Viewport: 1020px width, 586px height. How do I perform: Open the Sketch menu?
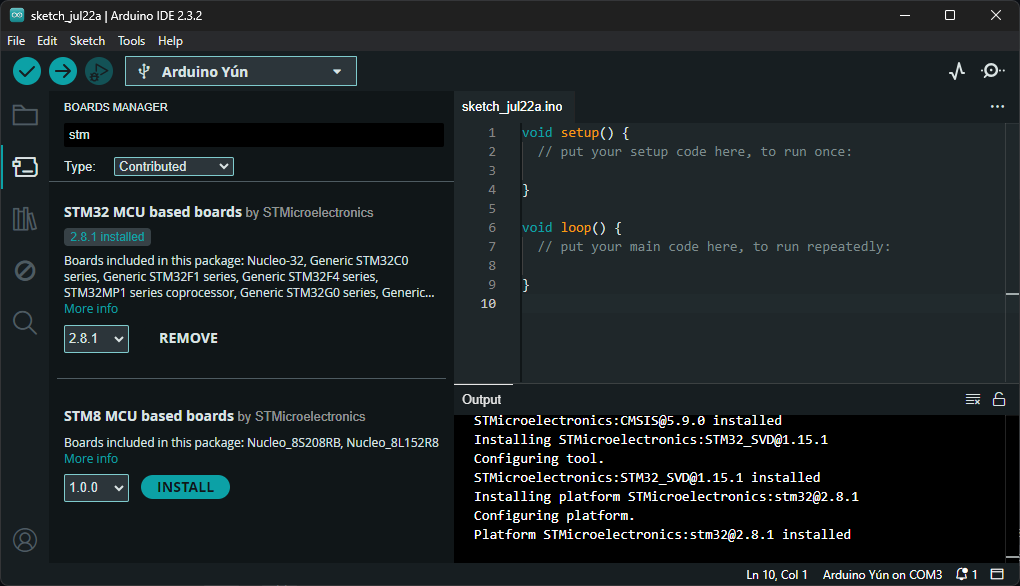(x=87, y=41)
